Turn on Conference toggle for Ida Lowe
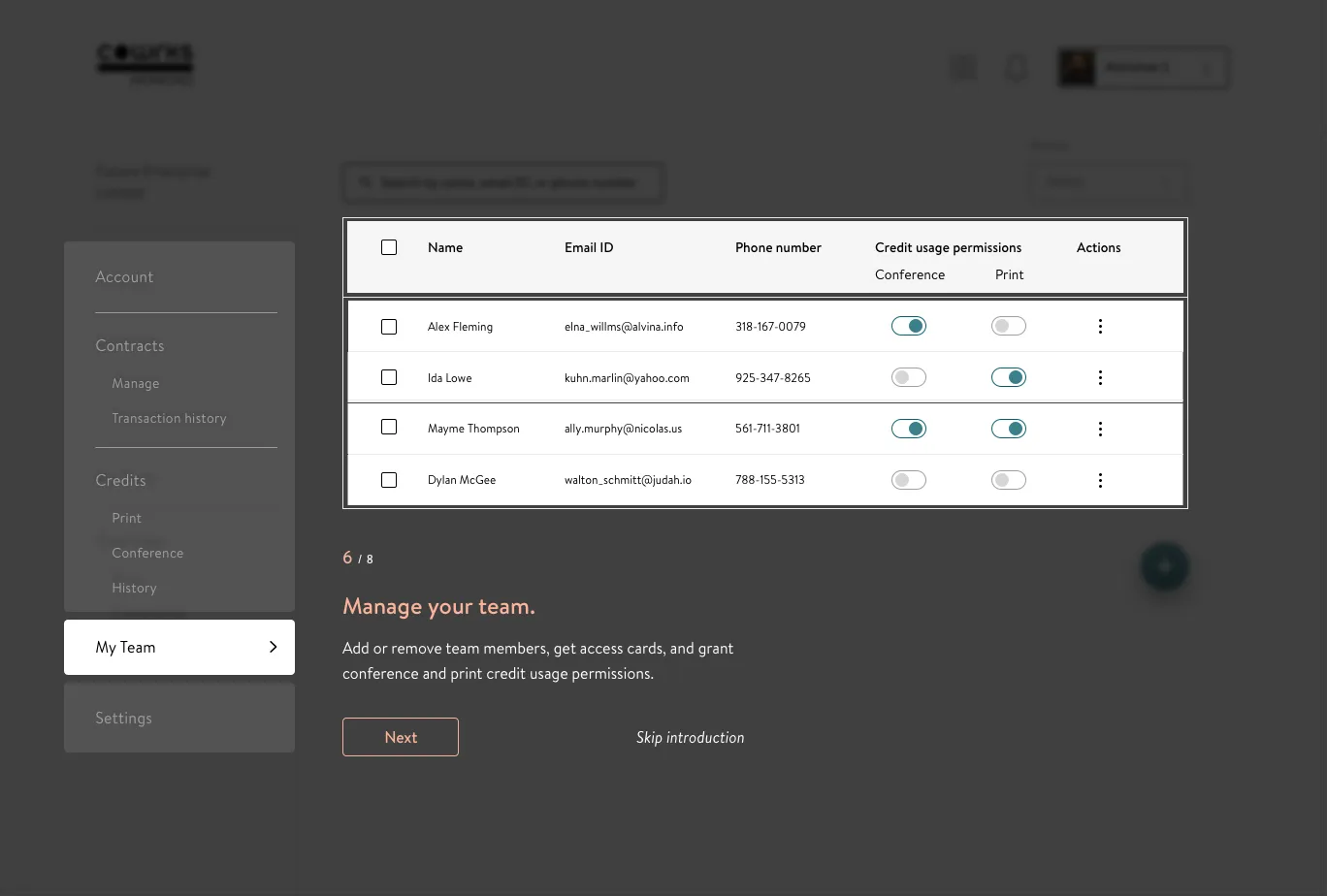 pos(909,378)
